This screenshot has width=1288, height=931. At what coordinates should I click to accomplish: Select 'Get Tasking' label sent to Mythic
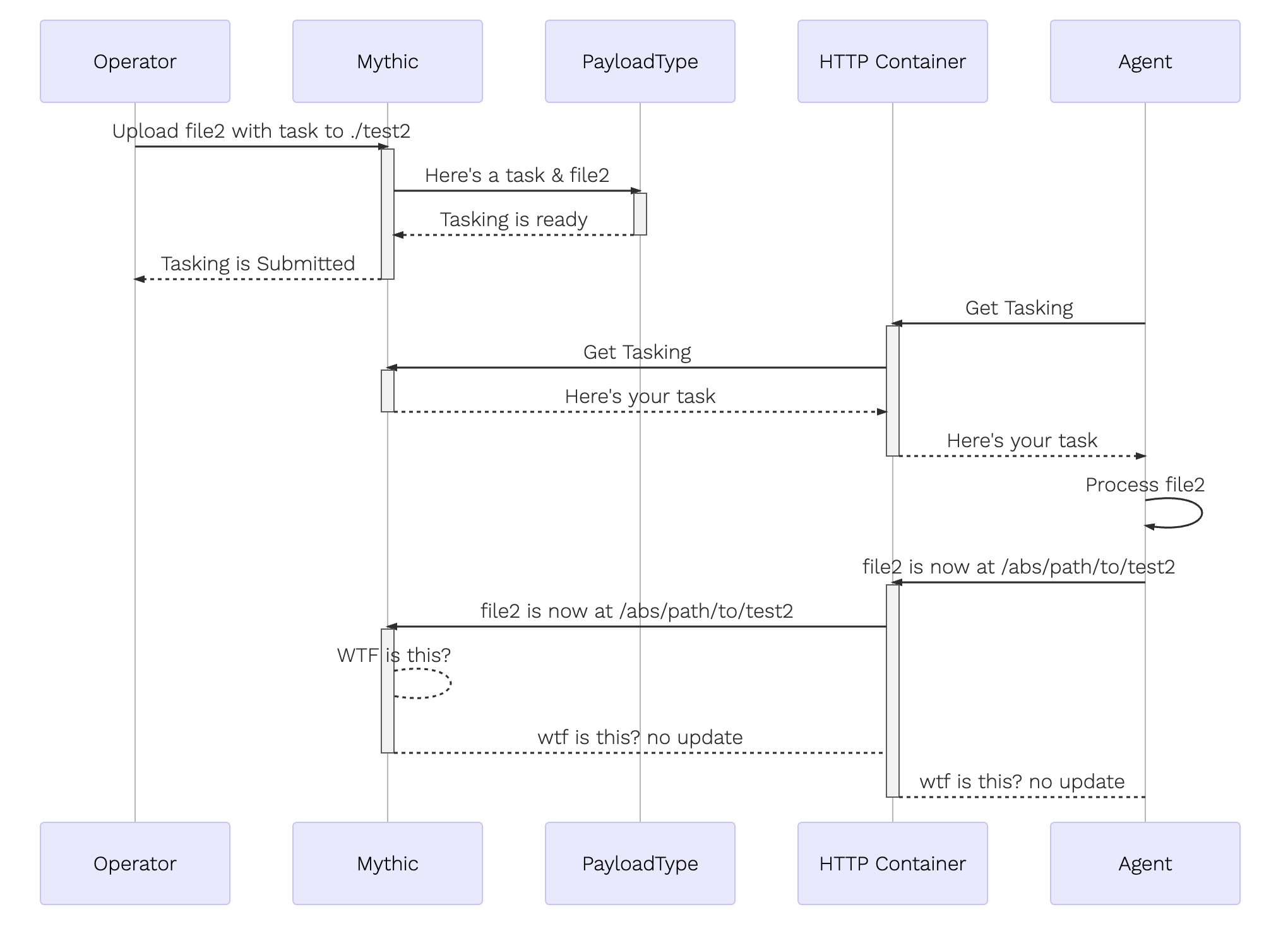click(x=637, y=352)
